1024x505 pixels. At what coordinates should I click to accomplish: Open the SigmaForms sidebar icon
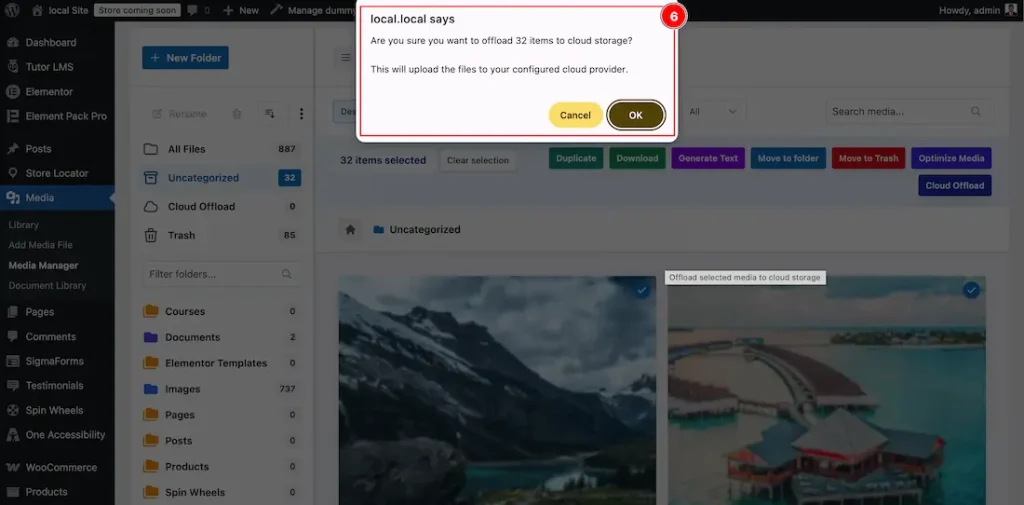pyautogui.click(x=12, y=361)
